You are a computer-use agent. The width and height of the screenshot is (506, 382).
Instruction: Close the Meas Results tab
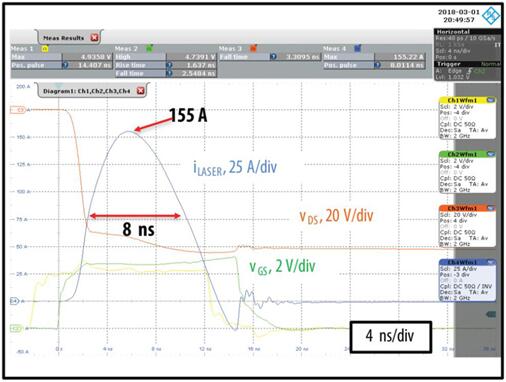tap(95, 38)
